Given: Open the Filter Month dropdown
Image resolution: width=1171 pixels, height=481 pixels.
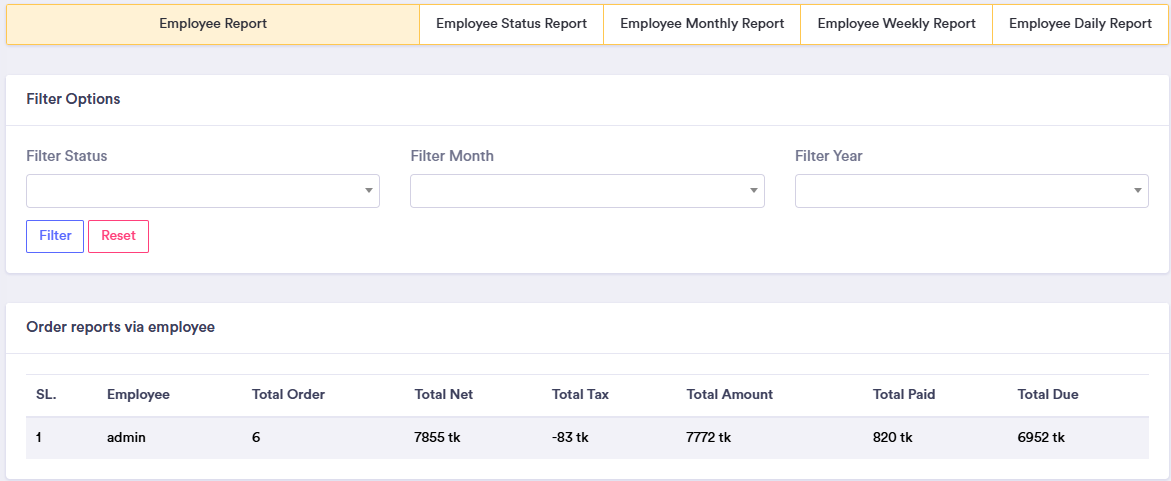Looking at the screenshot, I should tap(587, 191).
